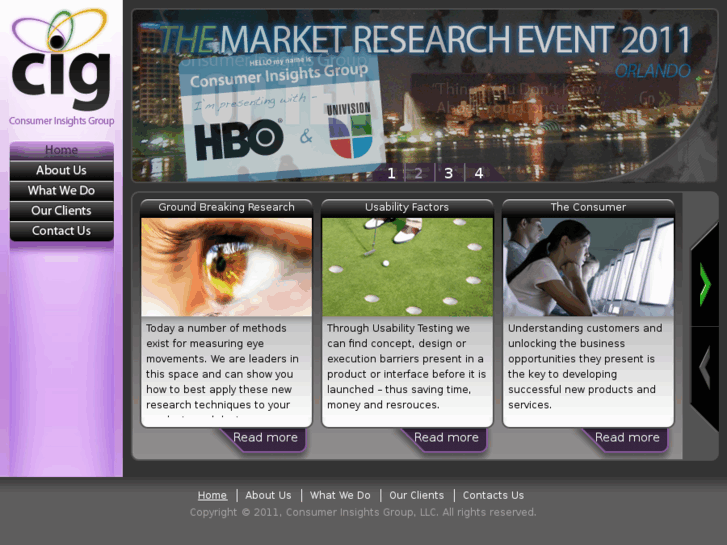The width and height of the screenshot is (727, 545).
Task: Go to banner slide 1
Action: (391, 173)
